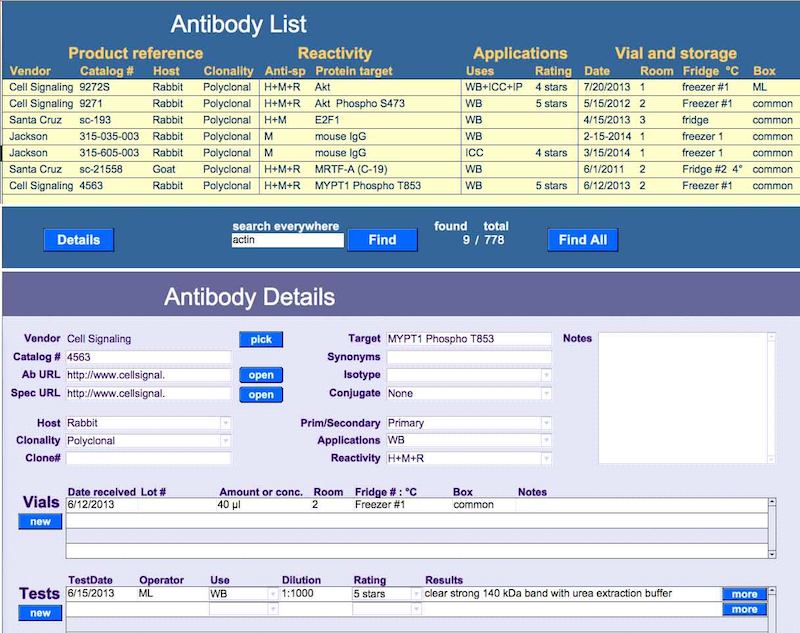Open the Clonality dropdown
Image resolution: width=800 pixels, height=633 pixels.
click(225, 441)
